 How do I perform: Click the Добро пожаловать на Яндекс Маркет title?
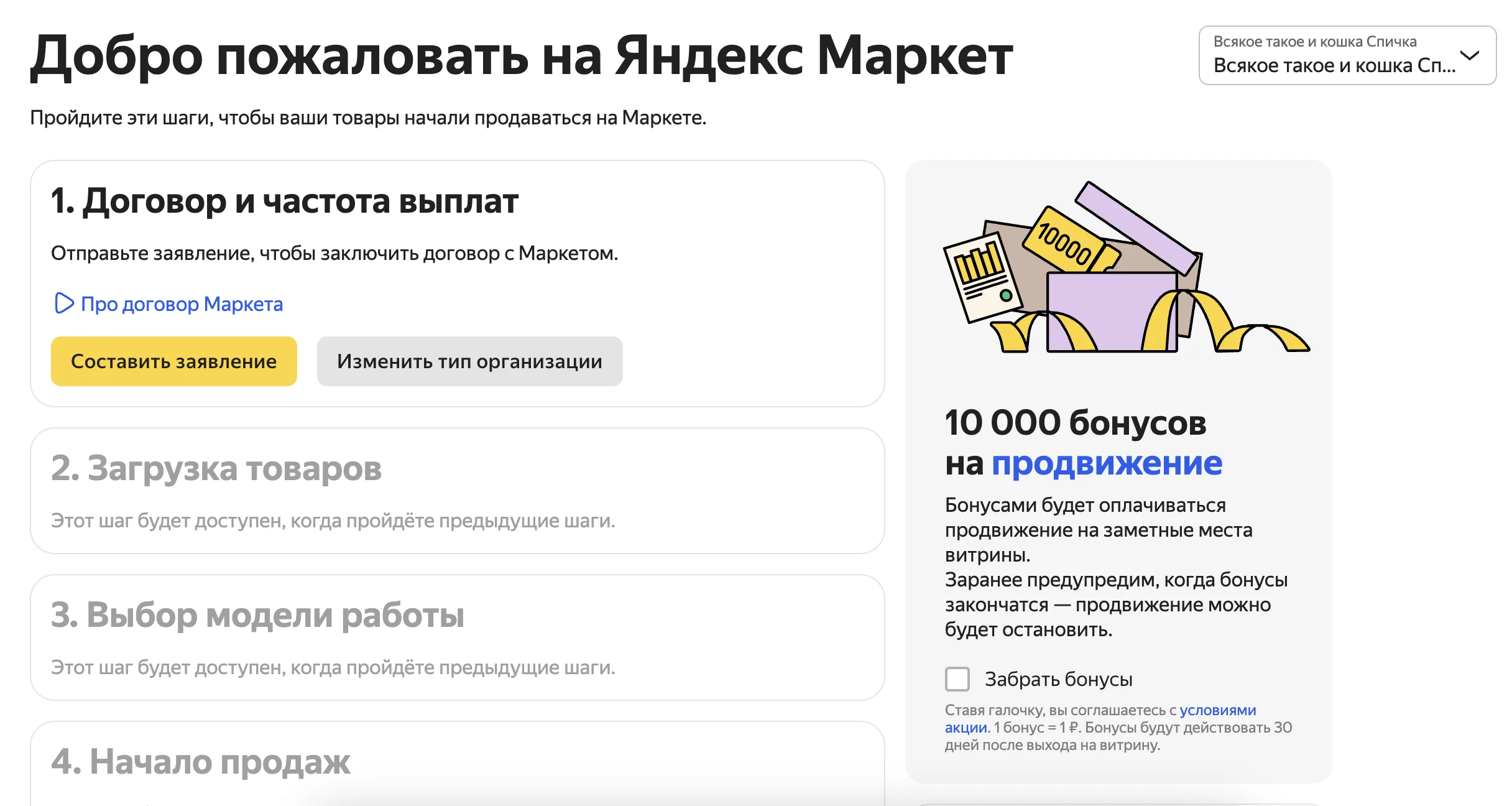click(522, 57)
